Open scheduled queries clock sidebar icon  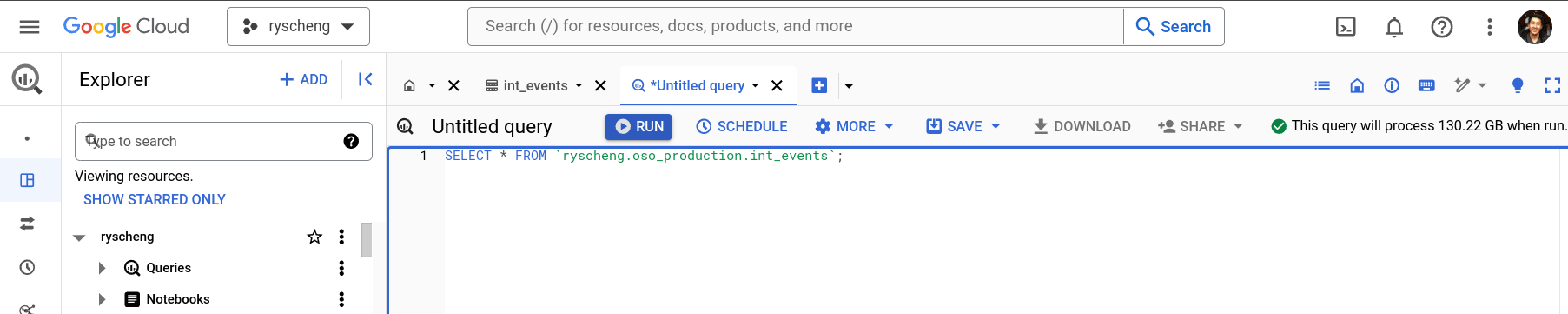click(x=27, y=267)
